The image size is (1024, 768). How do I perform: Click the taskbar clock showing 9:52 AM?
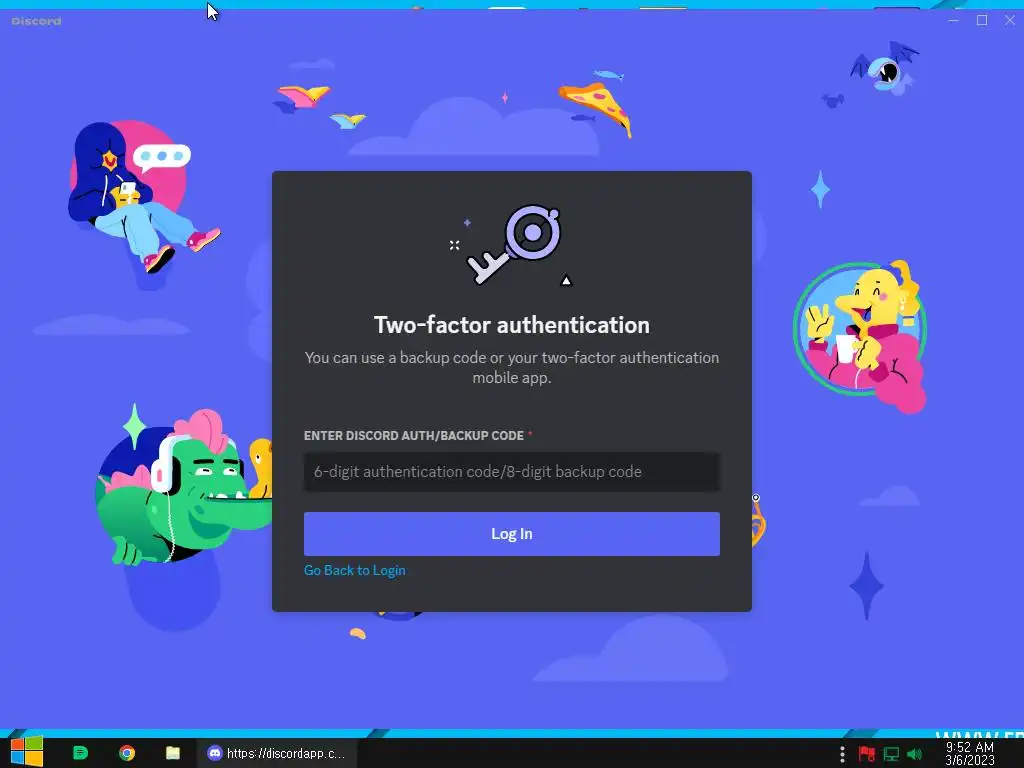(x=970, y=753)
